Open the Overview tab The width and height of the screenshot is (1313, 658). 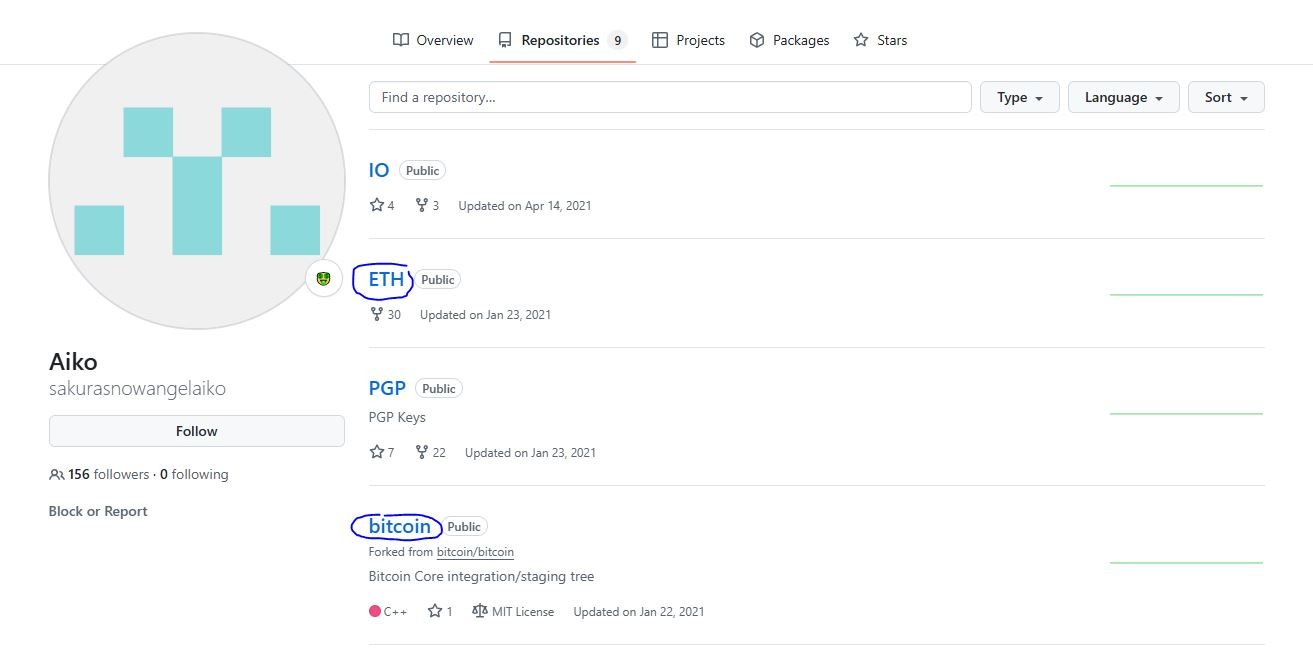pos(432,40)
